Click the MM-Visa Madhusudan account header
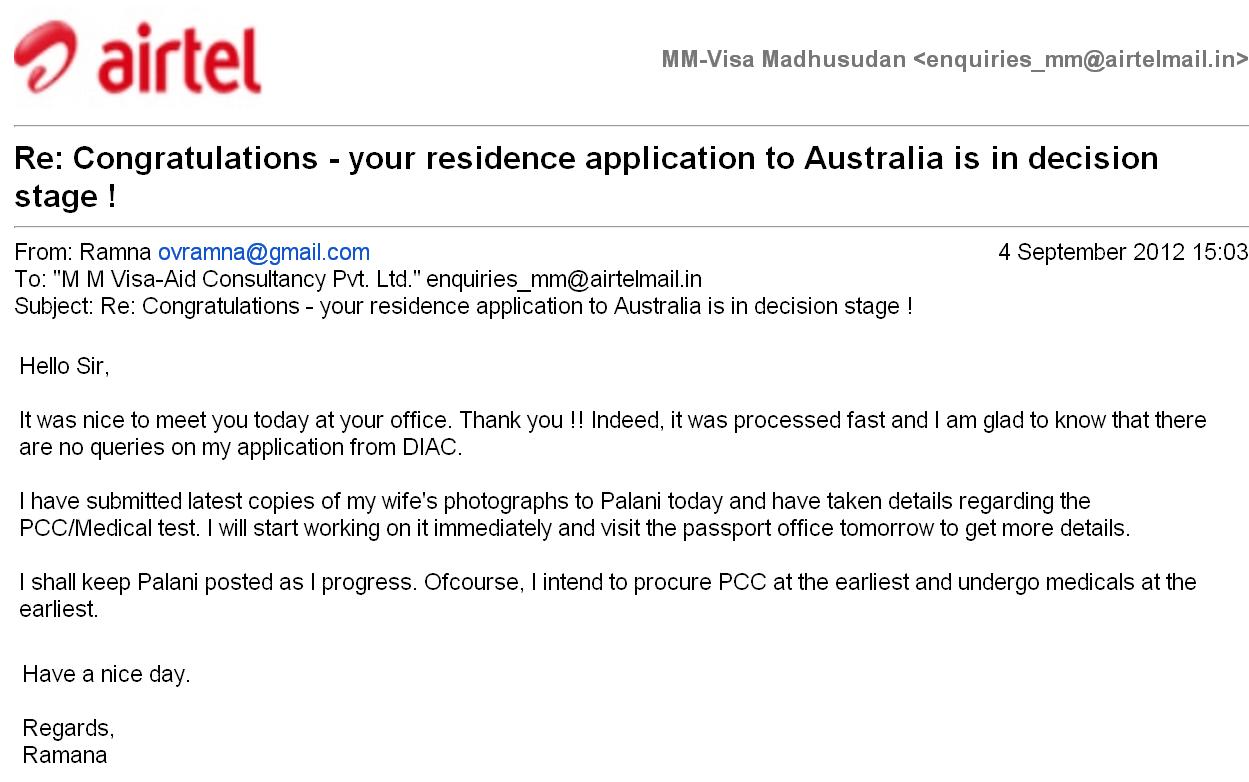Image resolution: width=1249 pixels, height=782 pixels. click(955, 59)
